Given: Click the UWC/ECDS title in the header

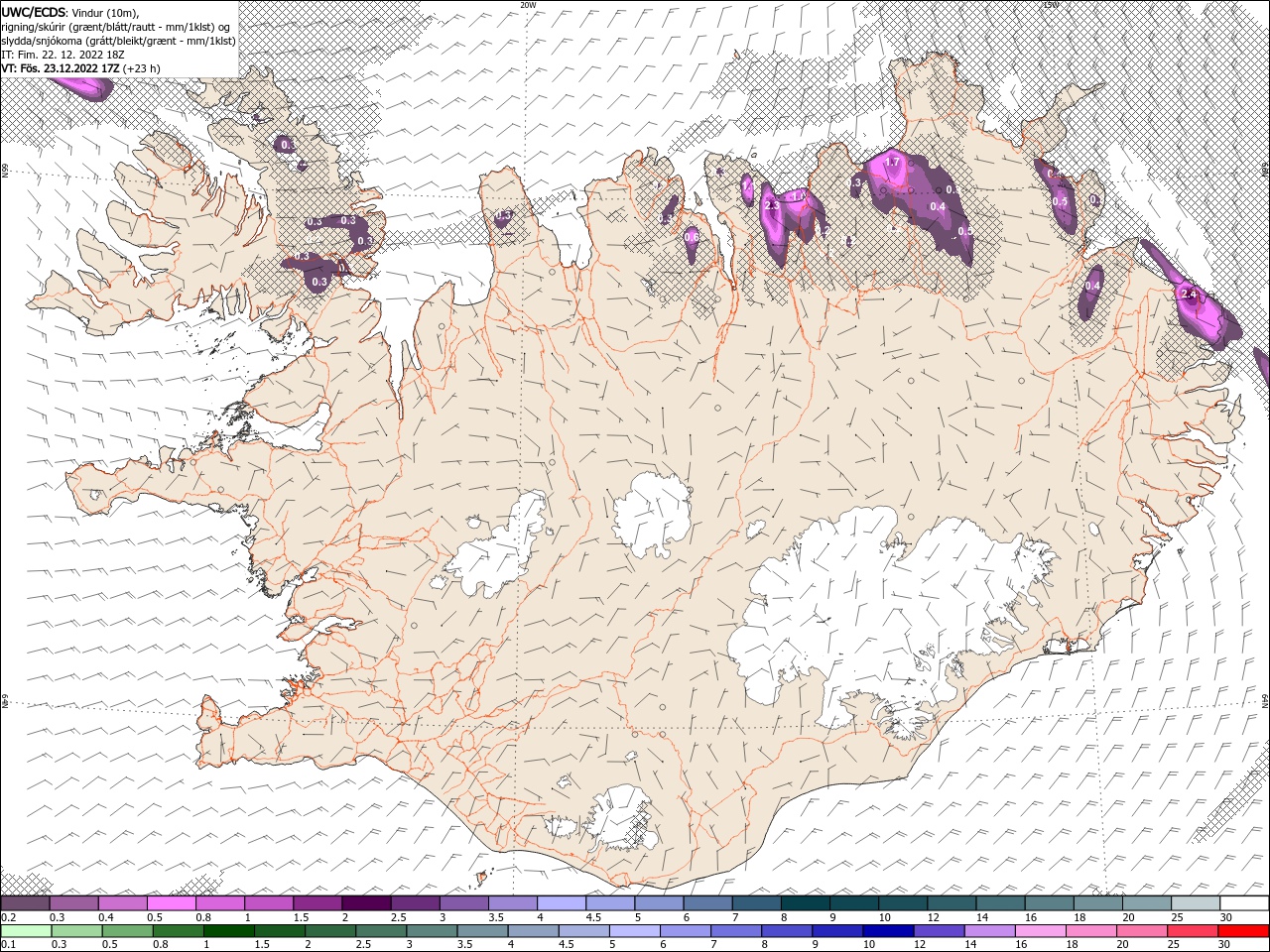Looking at the screenshot, I should coord(33,11).
